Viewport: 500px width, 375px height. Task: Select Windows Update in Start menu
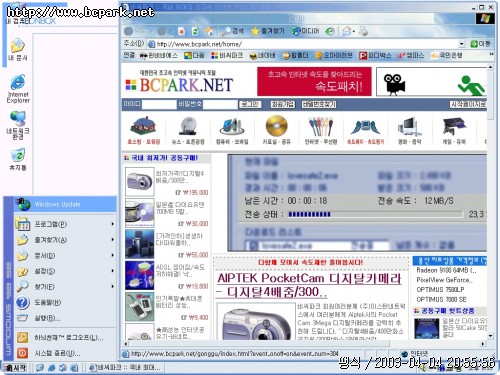65,204
